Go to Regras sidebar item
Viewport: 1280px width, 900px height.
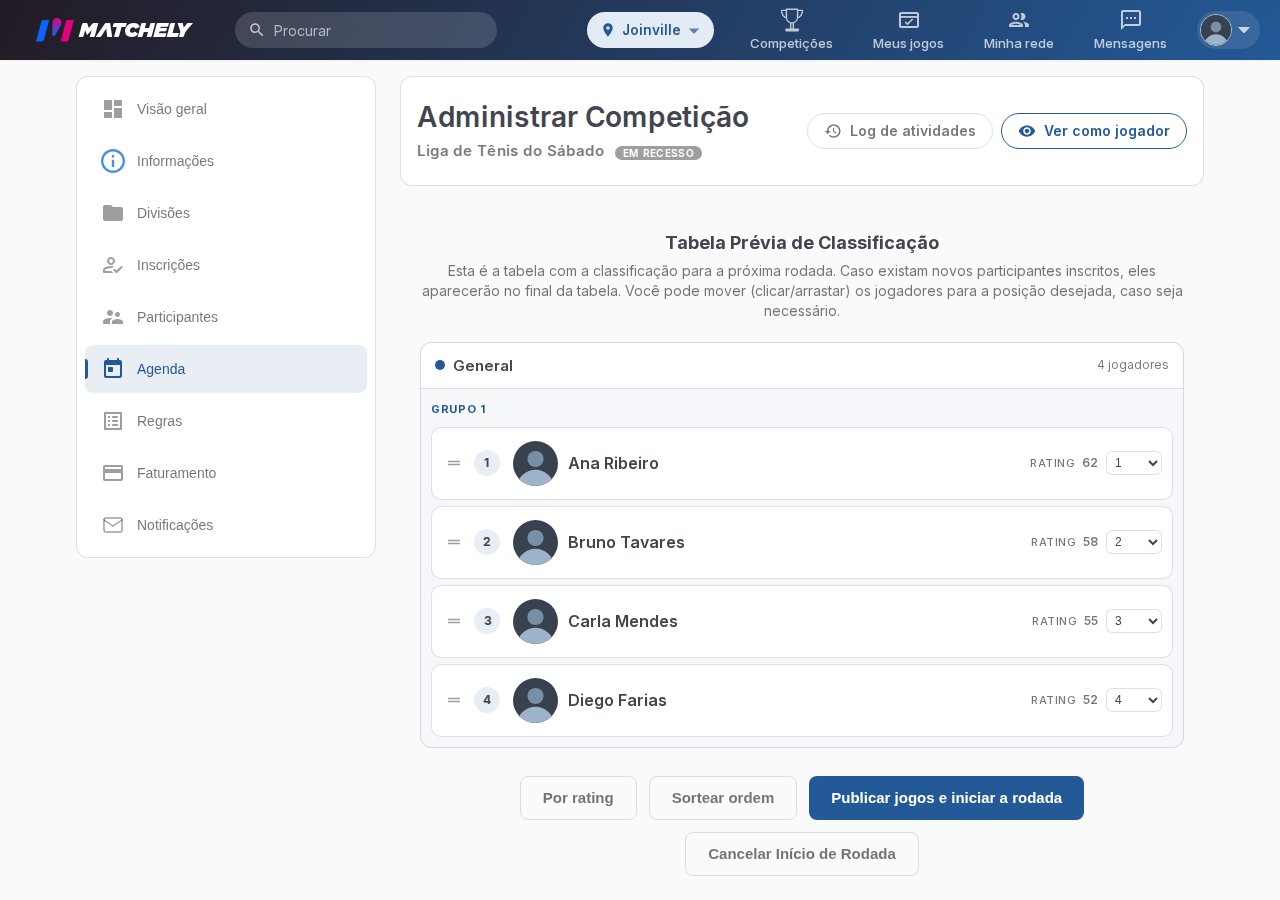(x=226, y=421)
